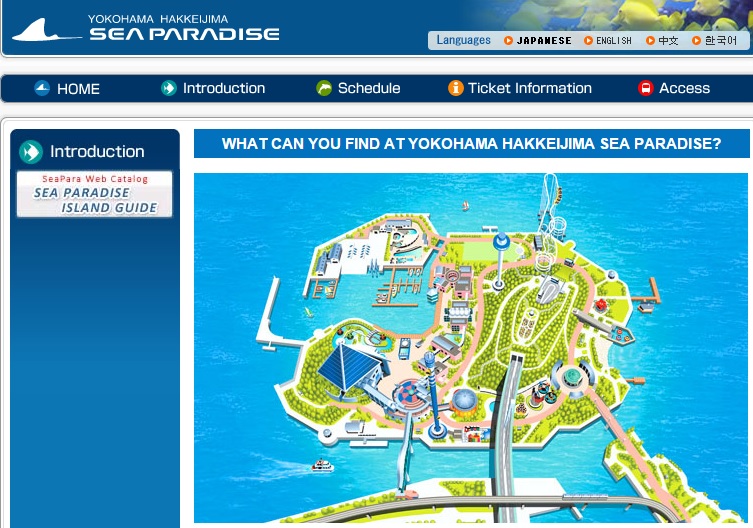753x528 pixels.
Task: Click the sidebar Introduction arrow icon
Action: pos(31,152)
